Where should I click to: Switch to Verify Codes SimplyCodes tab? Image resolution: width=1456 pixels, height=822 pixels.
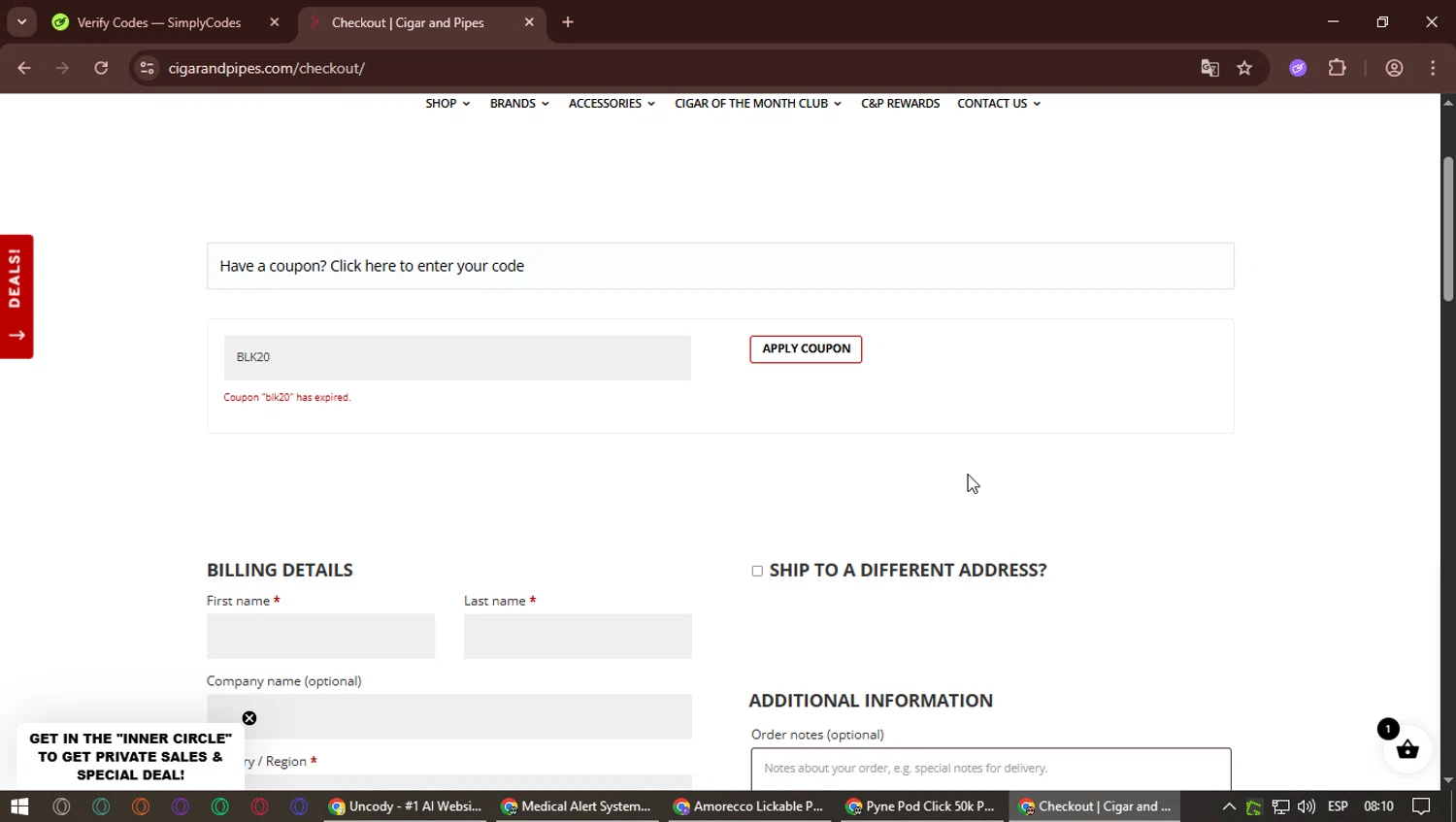pyautogui.click(x=159, y=22)
